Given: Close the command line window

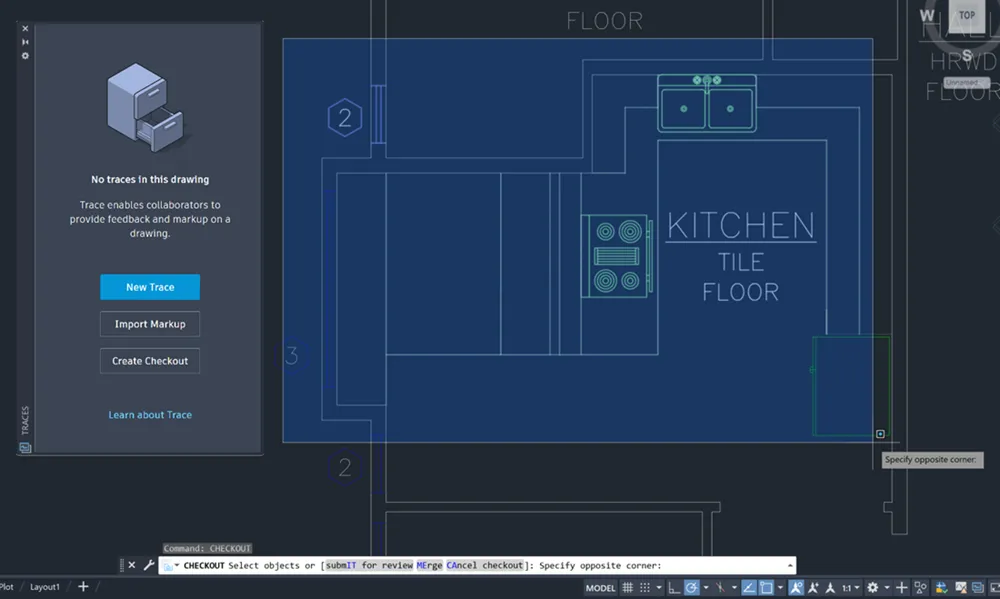Looking at the screenshot, I should tap(131, 565).
